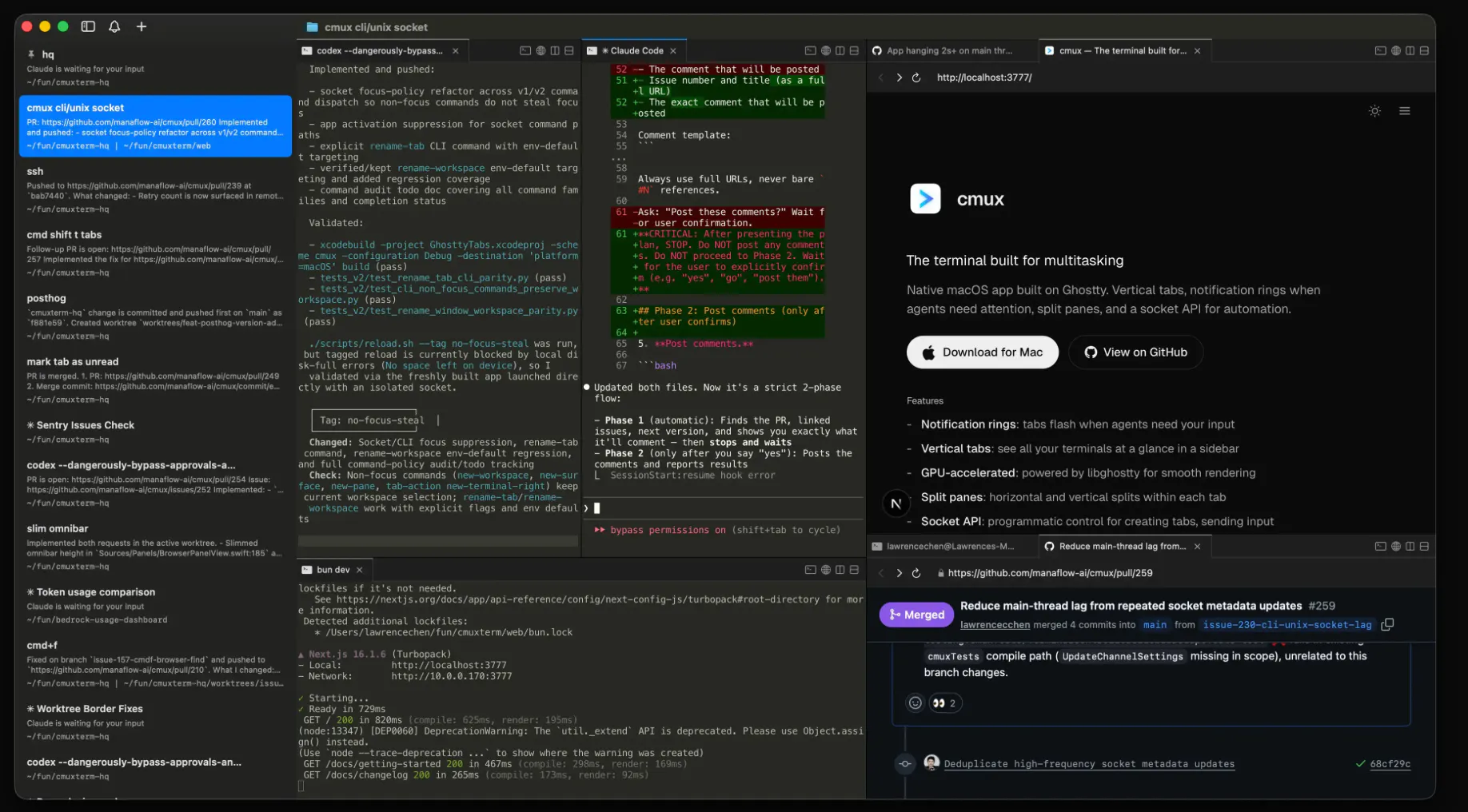1468x812 pixels.
Task: Browser globe icon in GitHub PR pane header
Action: pos(1396,547)
